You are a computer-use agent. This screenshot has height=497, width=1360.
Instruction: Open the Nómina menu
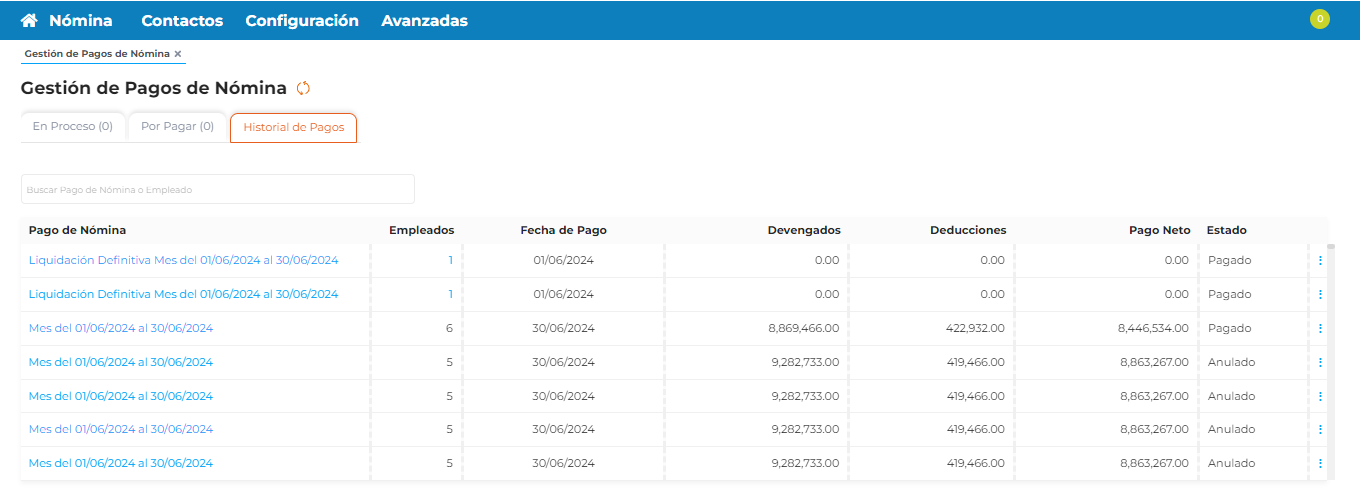[x=80, y=20]
